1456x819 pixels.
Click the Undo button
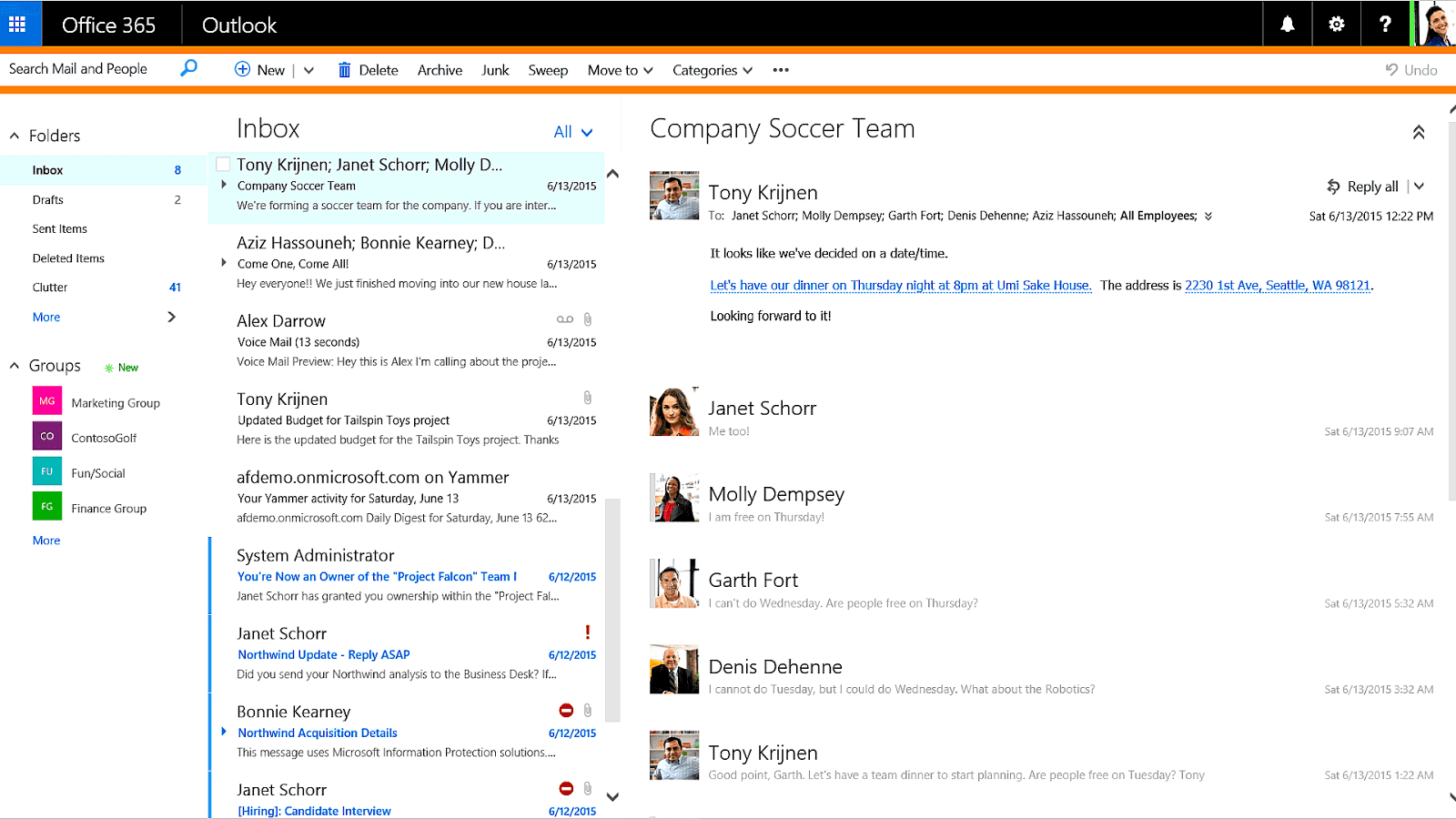pos(1411,70)
